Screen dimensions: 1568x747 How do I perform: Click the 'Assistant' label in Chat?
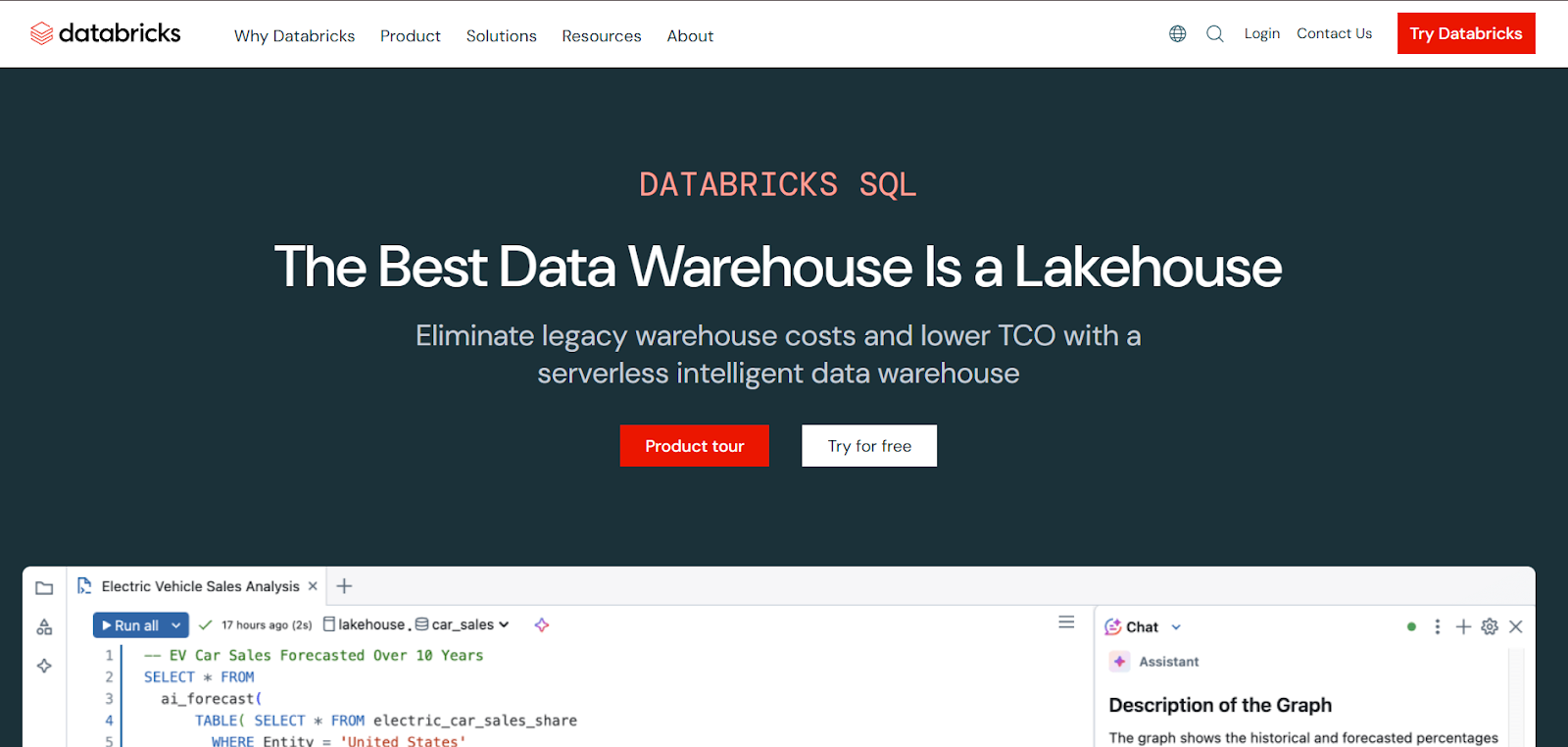[x=1169, y=662]
